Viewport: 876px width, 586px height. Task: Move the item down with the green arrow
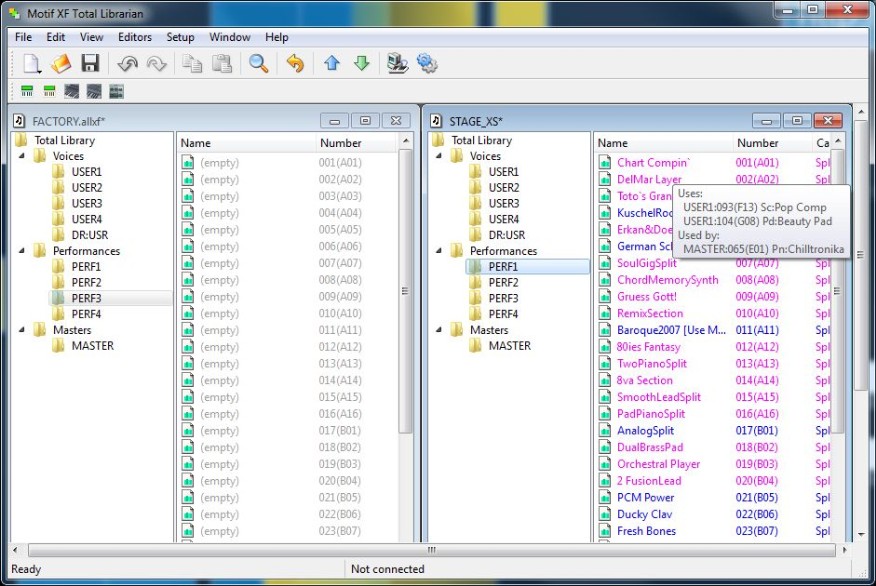click(x=361, y=63)
